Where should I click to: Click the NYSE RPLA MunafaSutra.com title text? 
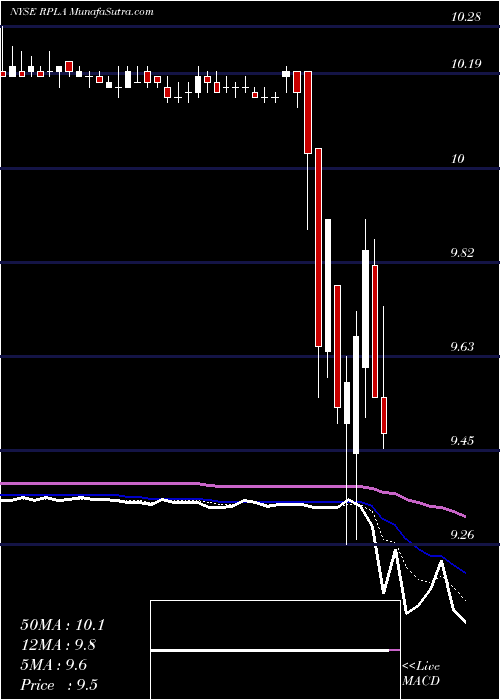tap(82, 12)
